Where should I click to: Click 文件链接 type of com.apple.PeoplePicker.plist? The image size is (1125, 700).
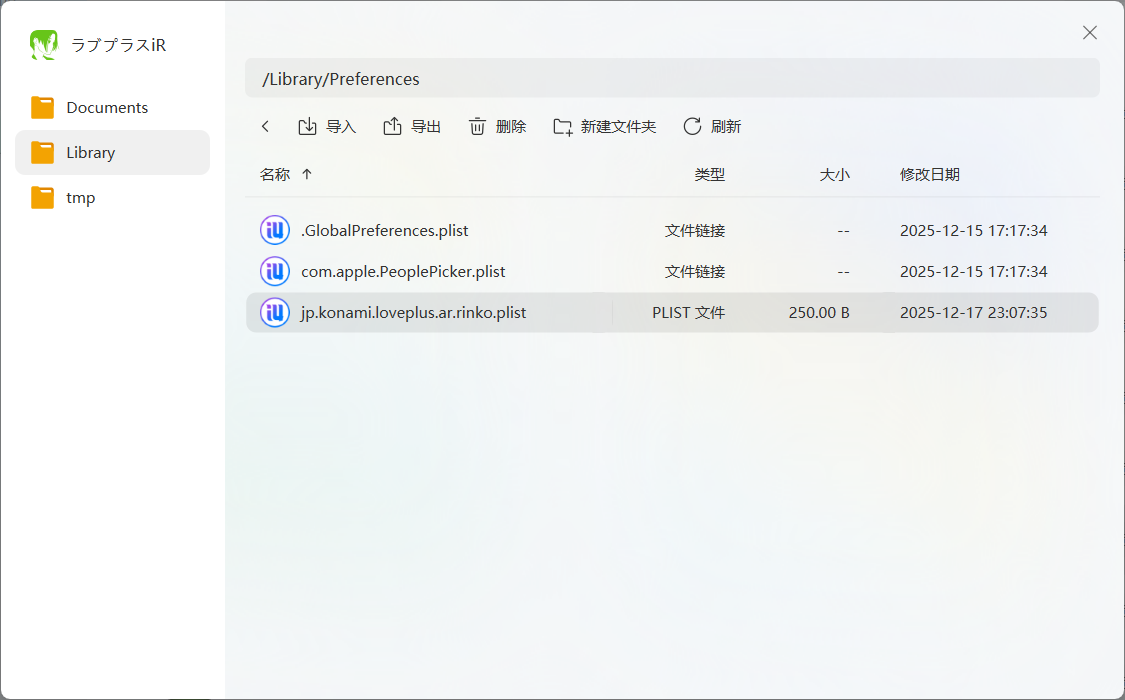click(695, 272)
